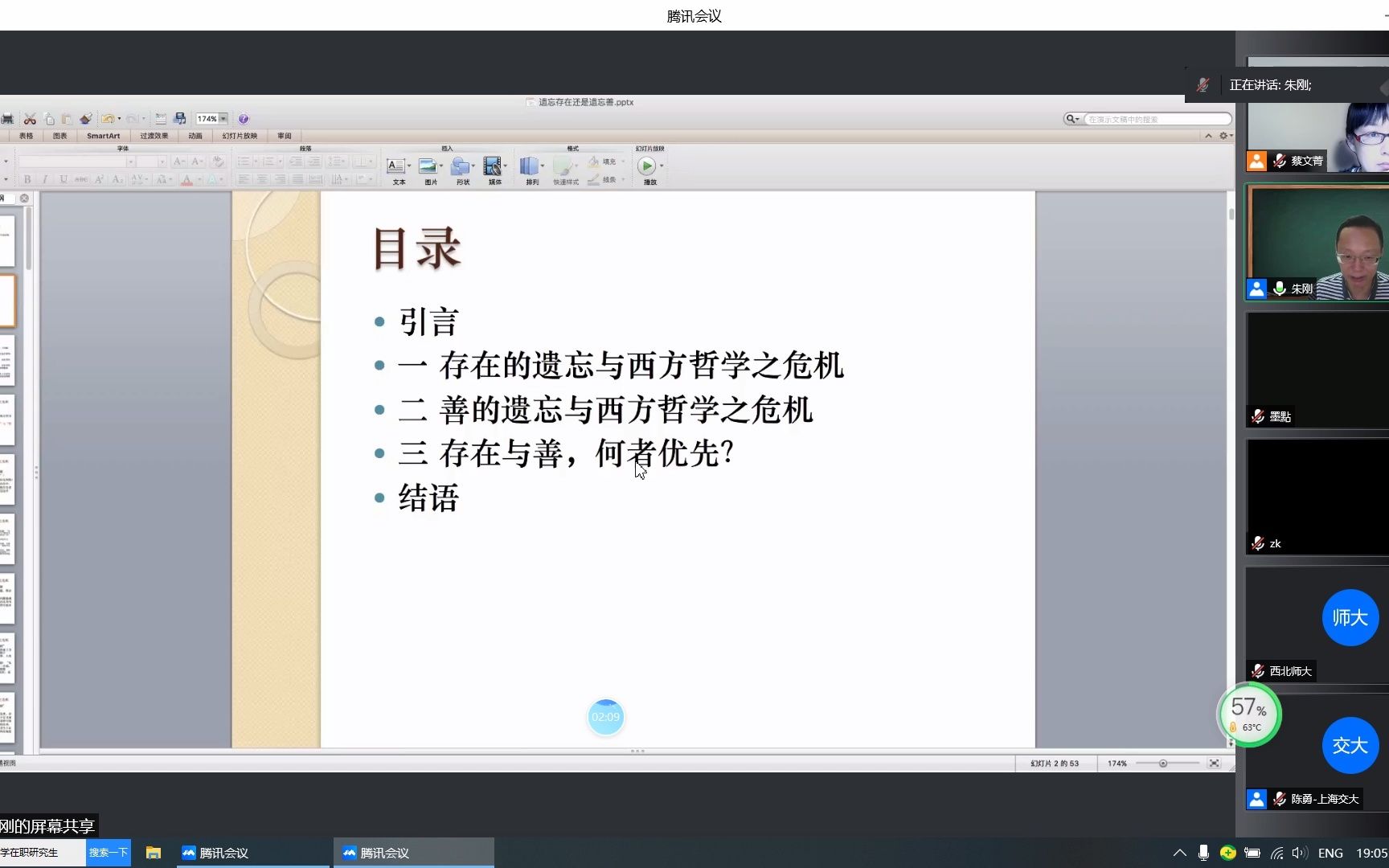This screenshot has width=1389, height=868.
Task: Toggle Bold formatting button
Action: (x=27, y=179)
